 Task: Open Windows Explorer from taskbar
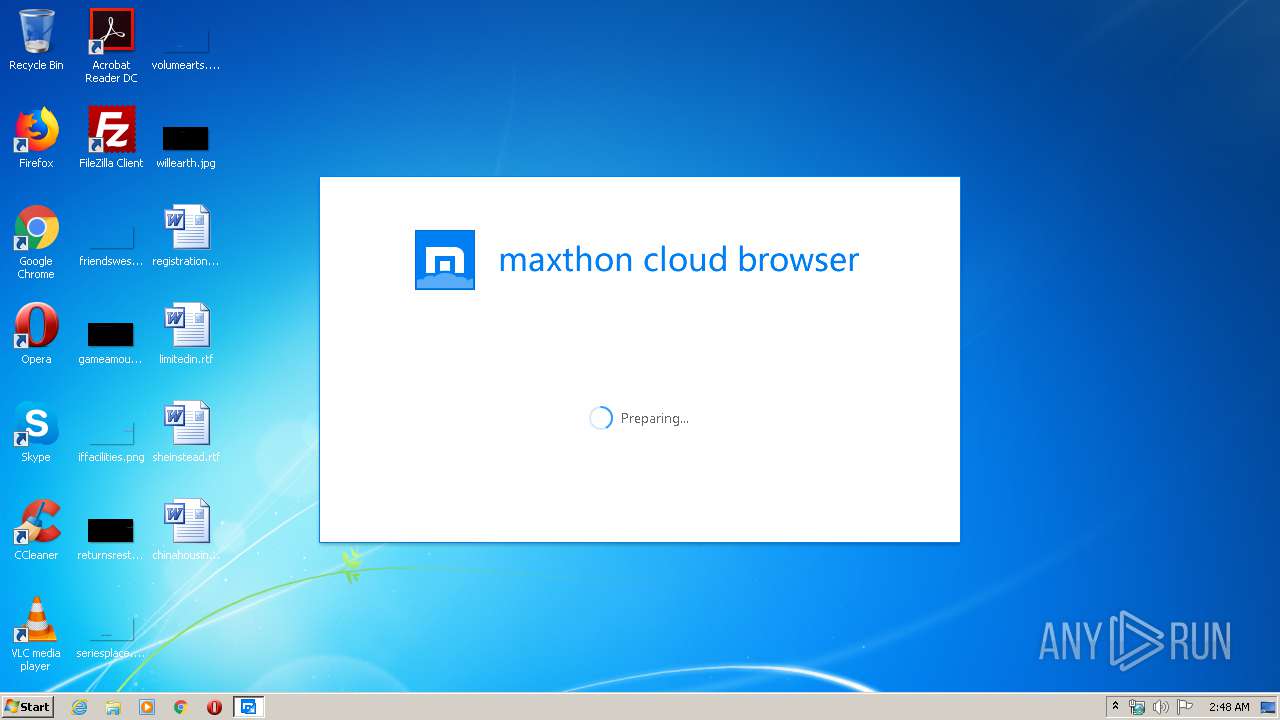[113, 707]
